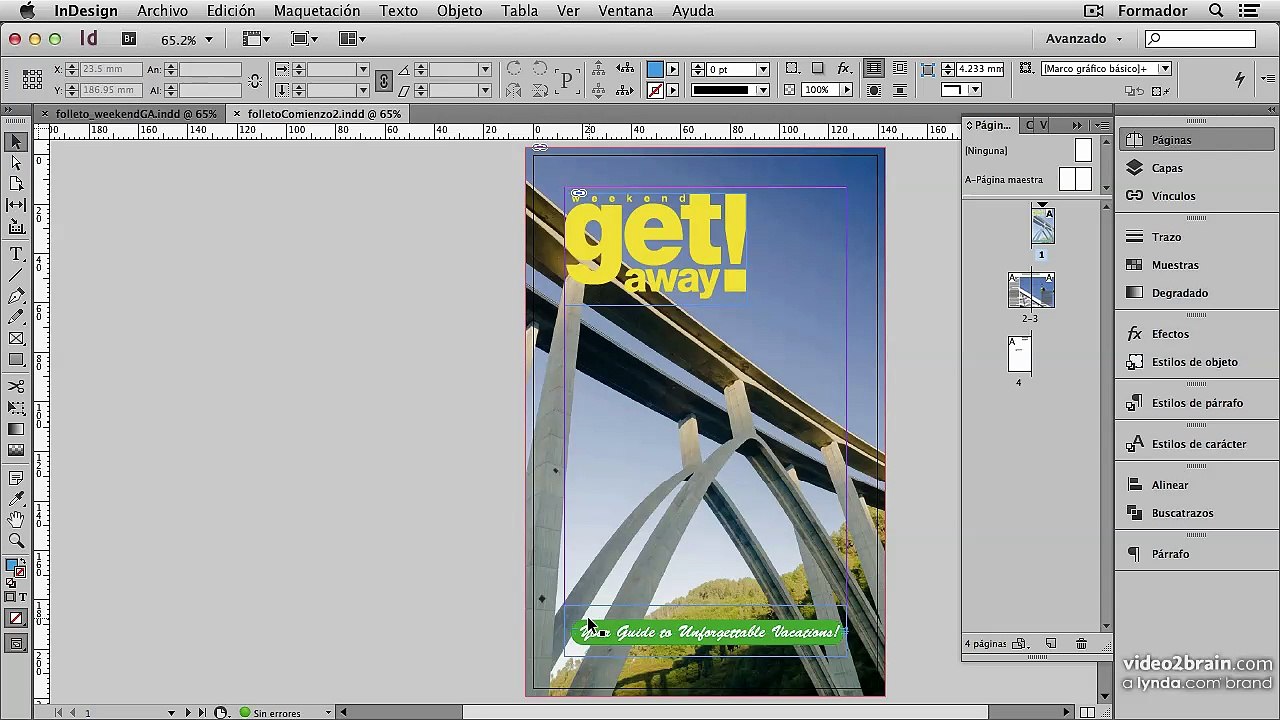This screenshot has height=720, width=1280.
Task: Switch to folleto_weekendGA.indd tab
Action: pos(128,114)
